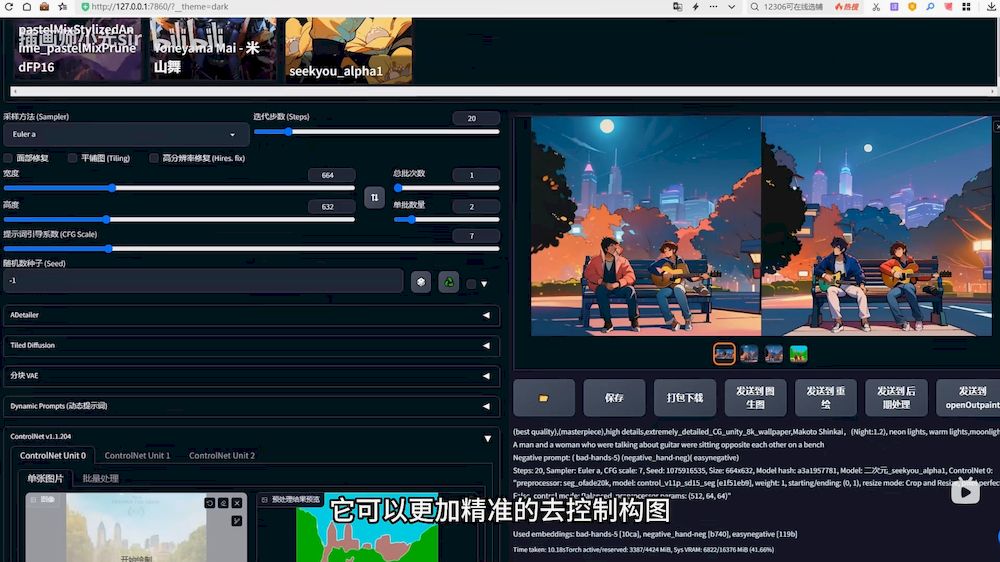This screenshot has height=562, width=1000.
Task: Click the open output folder icon button
Action: coord(544,398)
